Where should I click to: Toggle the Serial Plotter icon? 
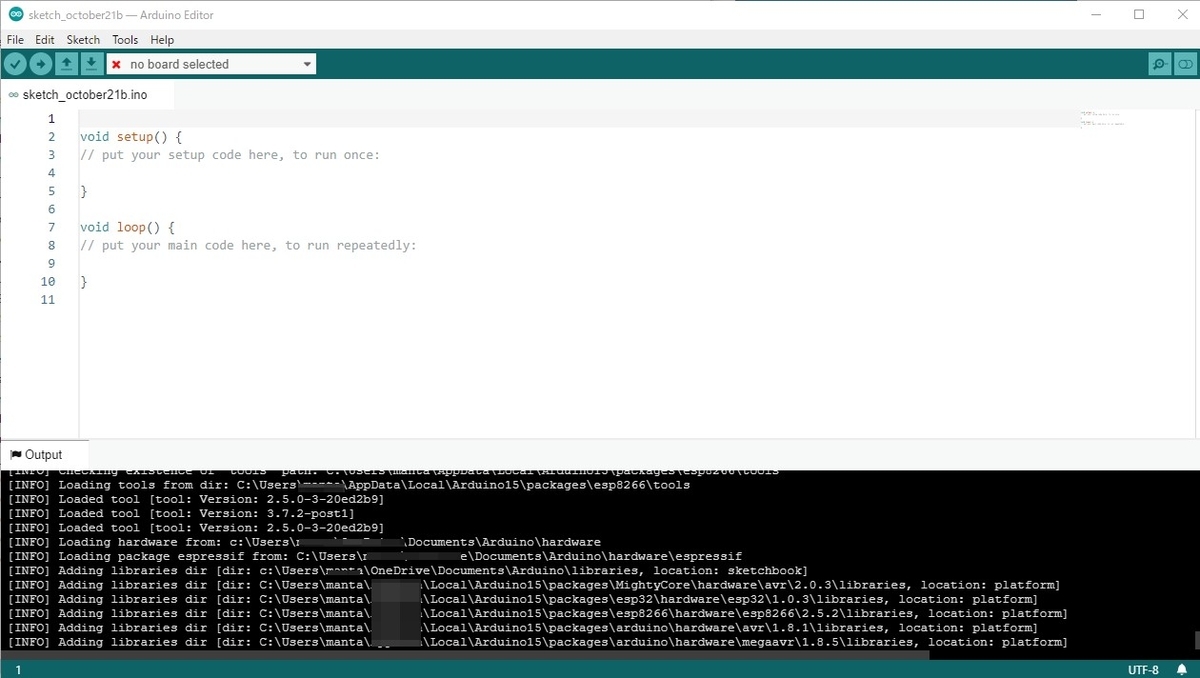[1184, 64]
